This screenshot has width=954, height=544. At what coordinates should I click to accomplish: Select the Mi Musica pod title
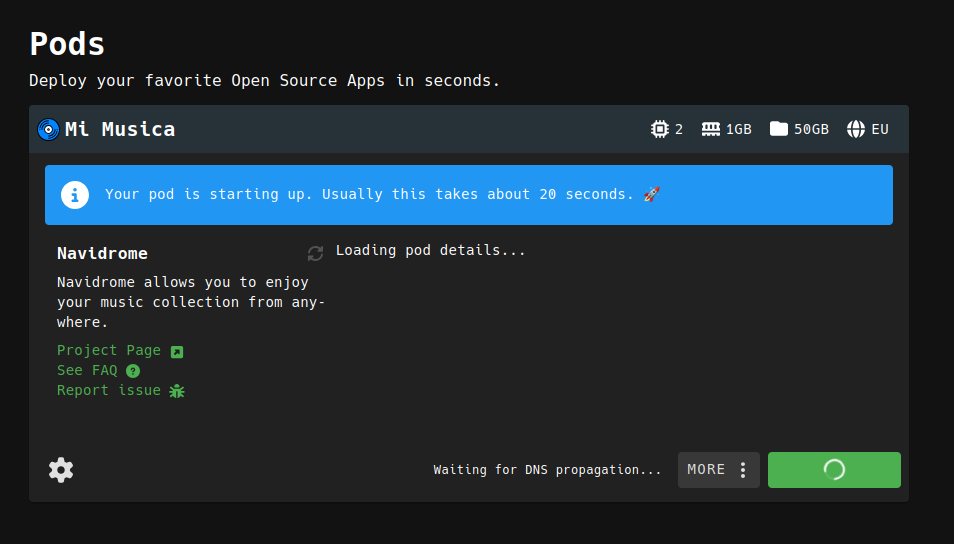click(x=120, y=129)
